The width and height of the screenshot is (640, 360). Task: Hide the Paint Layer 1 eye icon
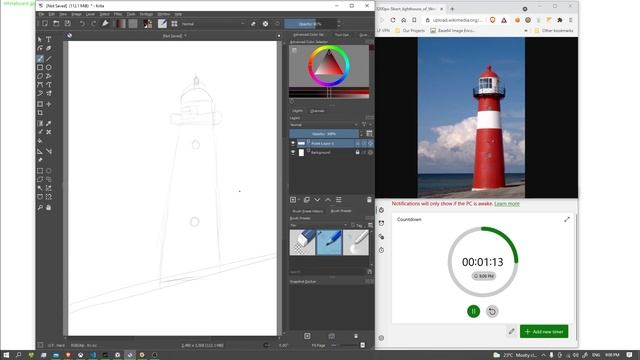click(293, 143)
